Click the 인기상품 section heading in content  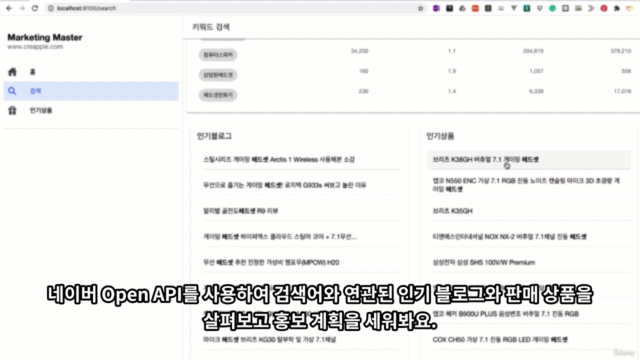pyautogui.click(x=440, y=136)
